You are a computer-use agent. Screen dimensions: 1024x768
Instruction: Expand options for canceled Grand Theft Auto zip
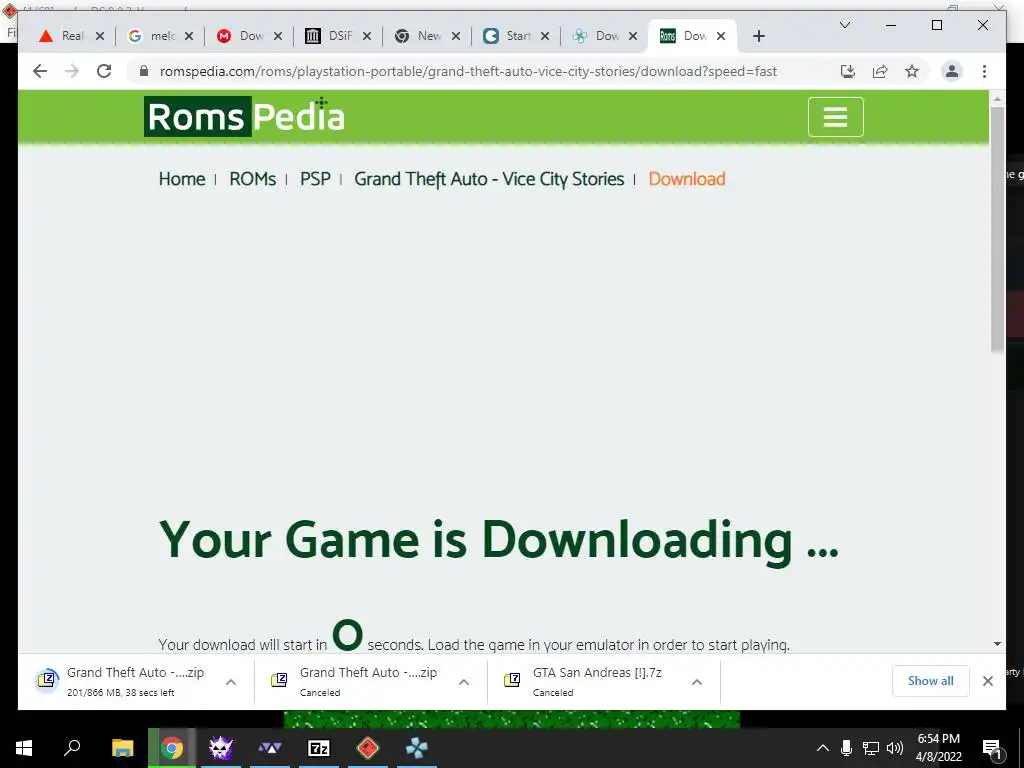pos(464,682)
